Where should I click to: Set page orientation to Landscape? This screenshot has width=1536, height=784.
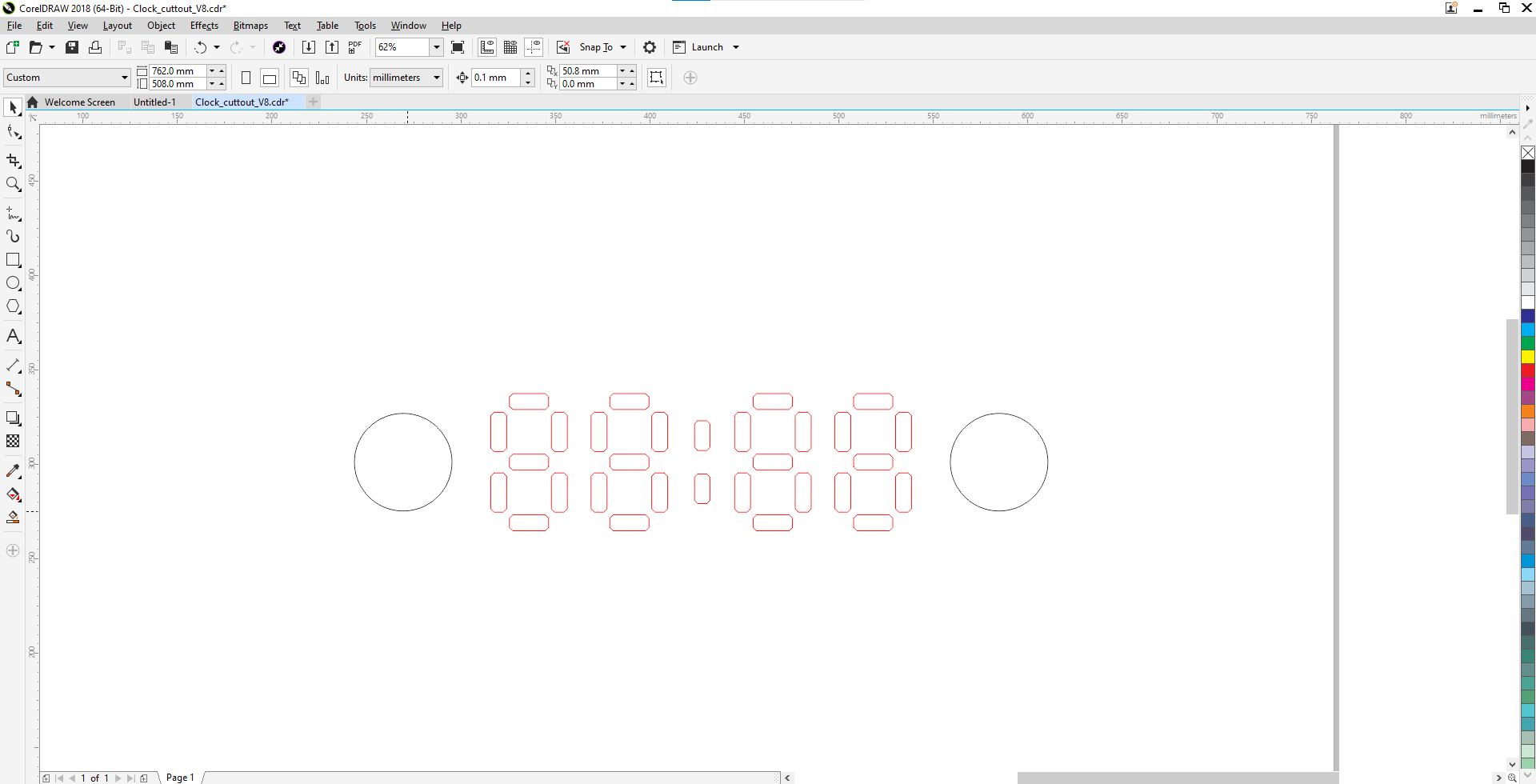pyautogui.click(x=270, y=78)
